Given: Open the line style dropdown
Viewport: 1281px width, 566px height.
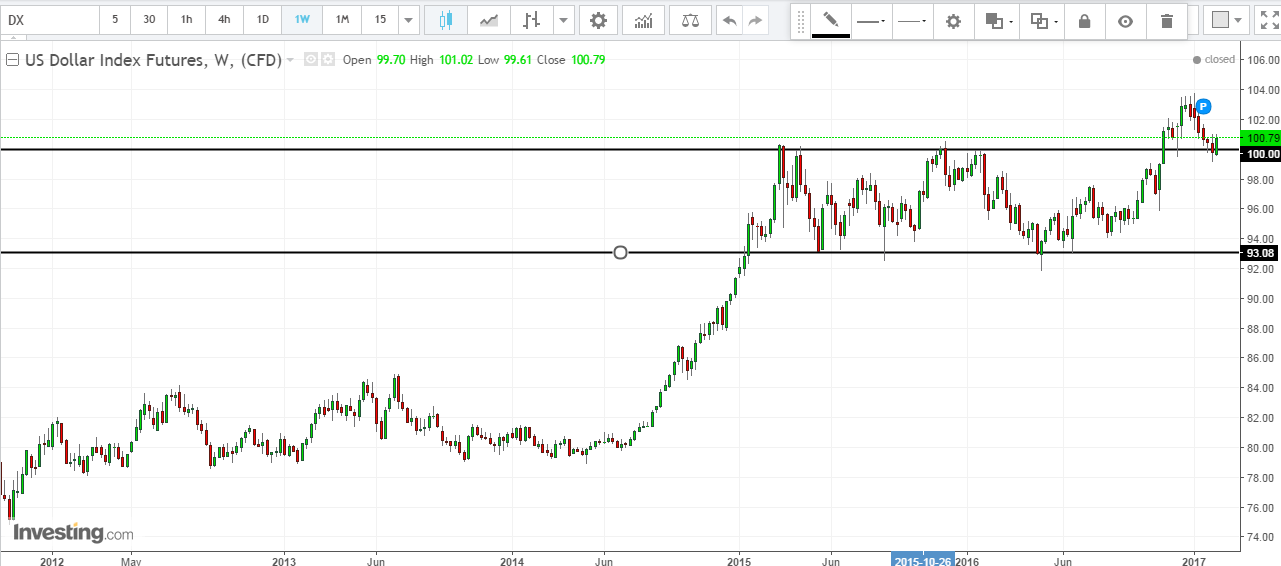Looking at the screenshot, I should 911,21.
